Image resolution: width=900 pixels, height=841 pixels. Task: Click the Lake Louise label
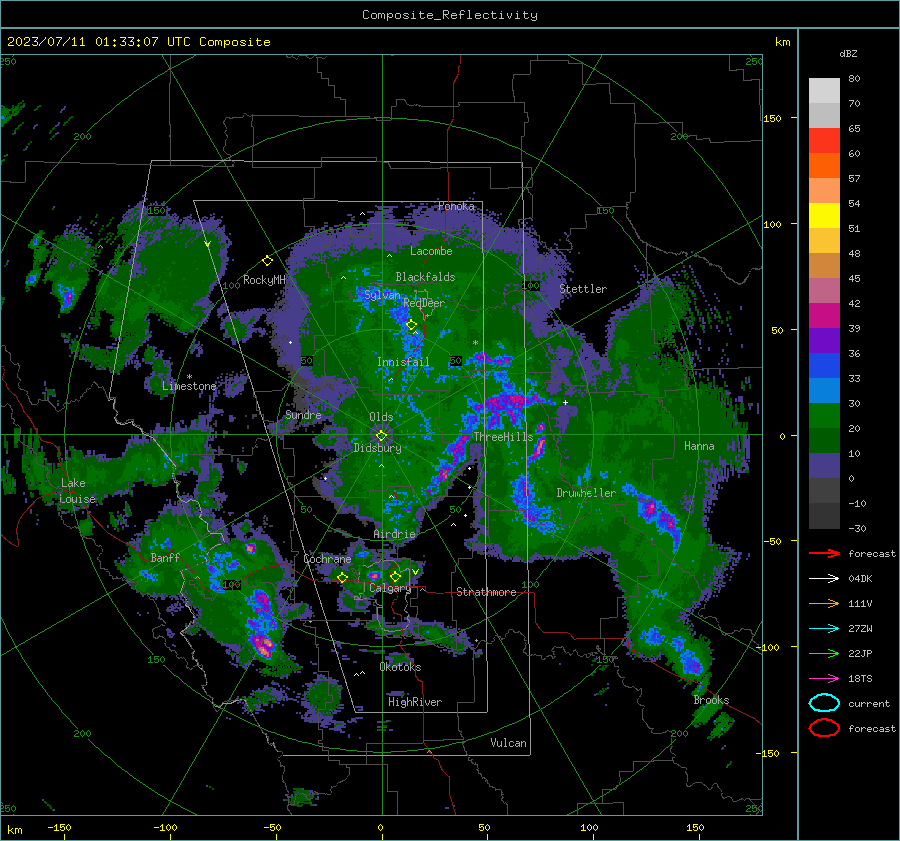(77, 491)
